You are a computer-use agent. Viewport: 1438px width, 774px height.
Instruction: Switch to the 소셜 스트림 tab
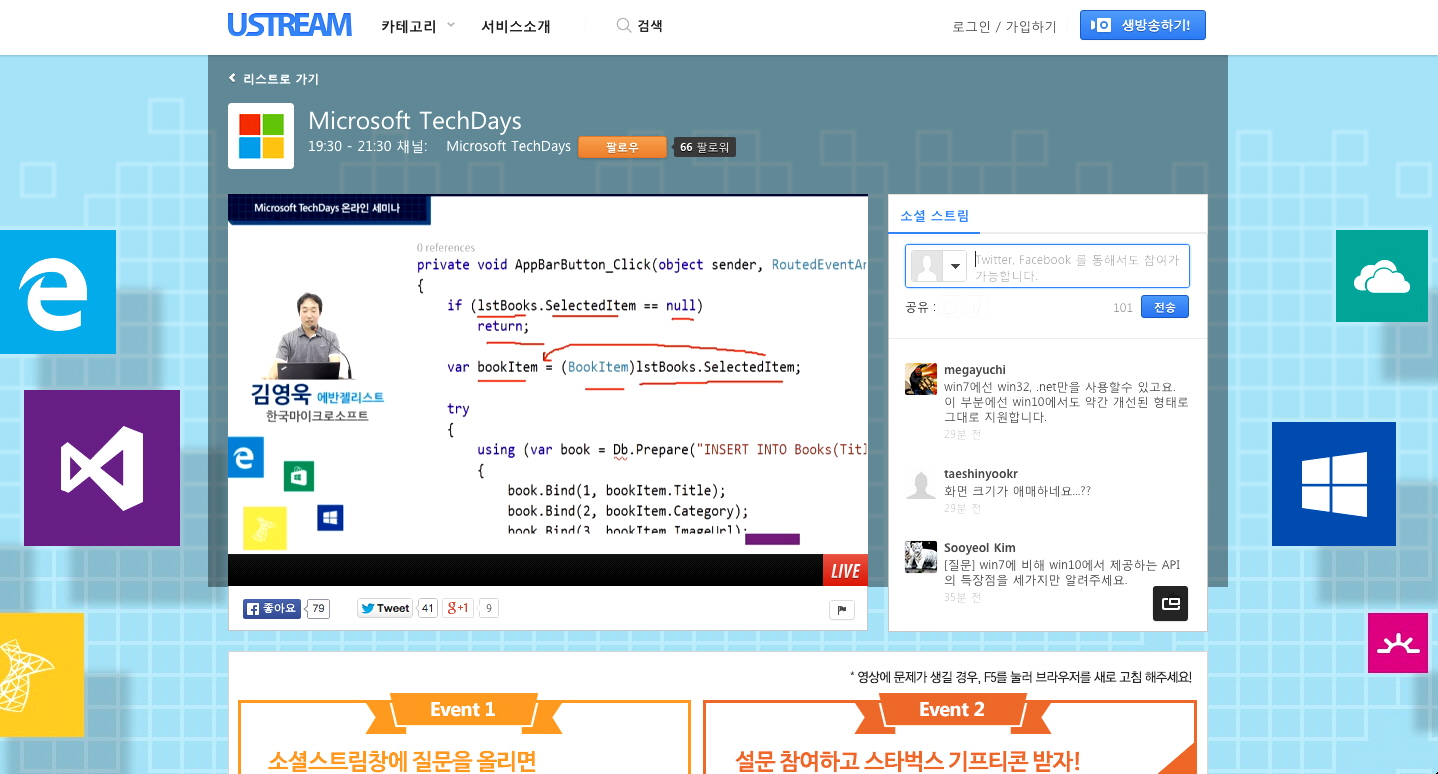pos(933,218)
